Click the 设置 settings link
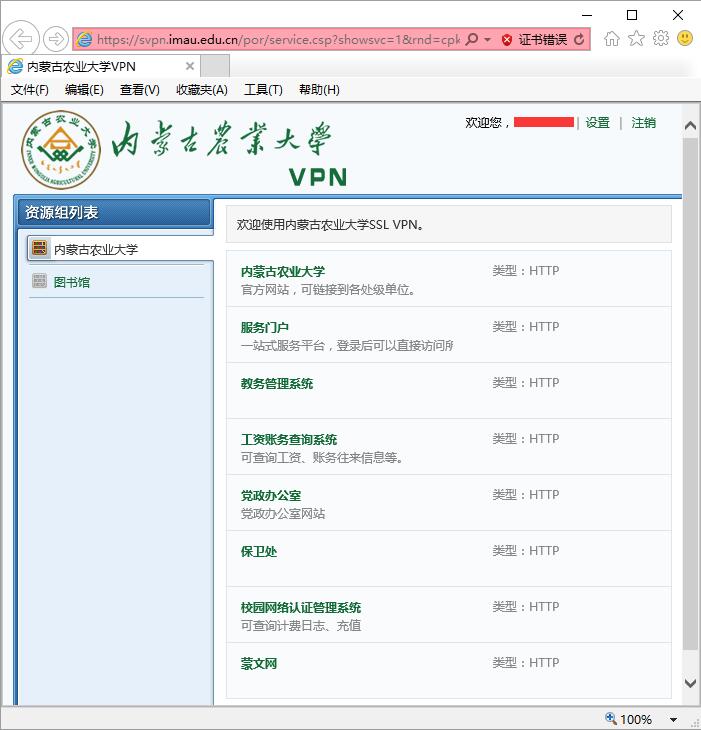Image resolution: width=701 pixels, height=730 pixels. [598, 123]
